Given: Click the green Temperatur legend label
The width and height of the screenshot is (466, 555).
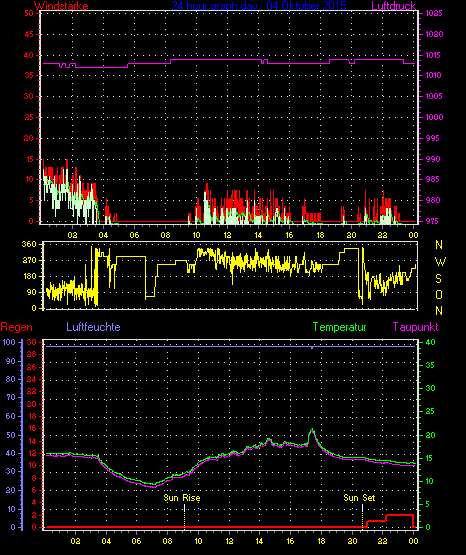Looking at the screenshot, I should click(339, 327).
